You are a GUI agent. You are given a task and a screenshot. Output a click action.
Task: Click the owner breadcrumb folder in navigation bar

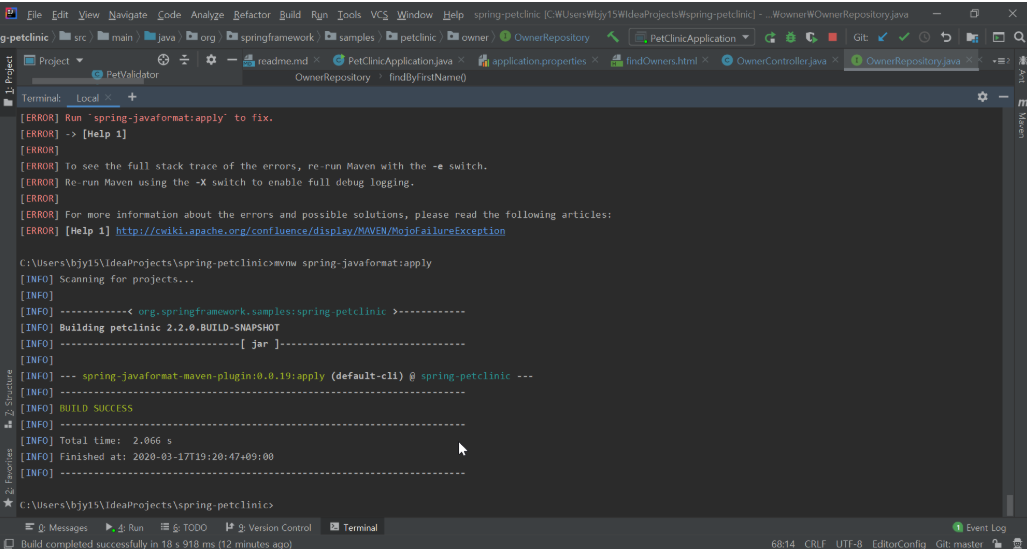468,37
